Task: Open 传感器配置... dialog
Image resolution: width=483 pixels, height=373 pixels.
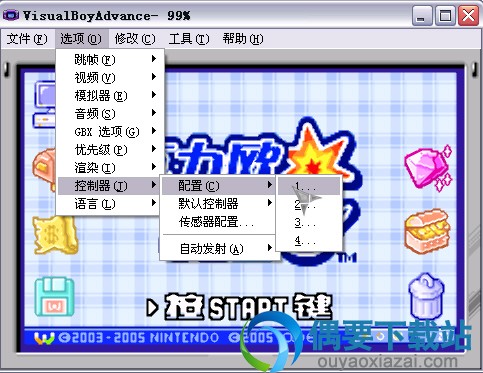Action: coord(219,222)
